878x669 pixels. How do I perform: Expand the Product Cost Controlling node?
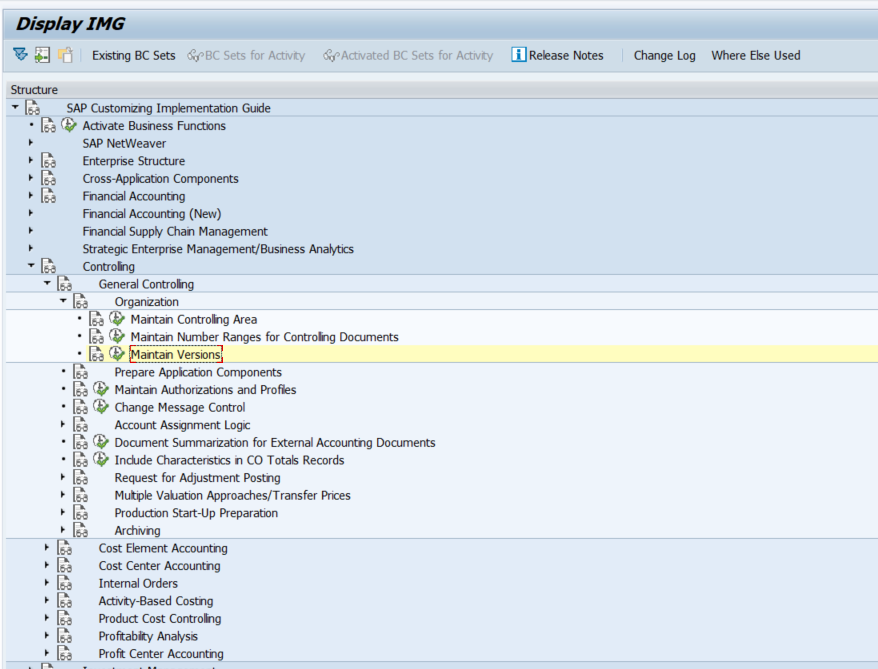(47, 618)
